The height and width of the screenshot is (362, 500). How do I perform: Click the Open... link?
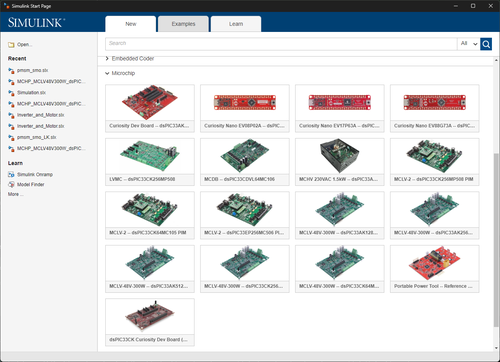[x=24, y=45]
